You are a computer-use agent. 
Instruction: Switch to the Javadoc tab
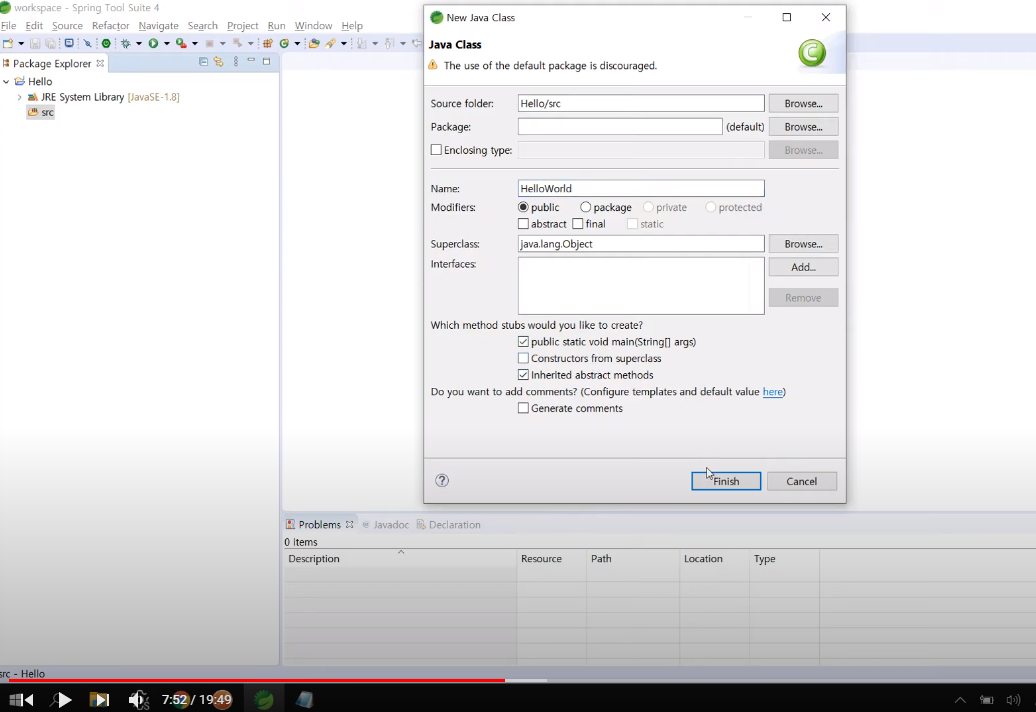[386, 524]
